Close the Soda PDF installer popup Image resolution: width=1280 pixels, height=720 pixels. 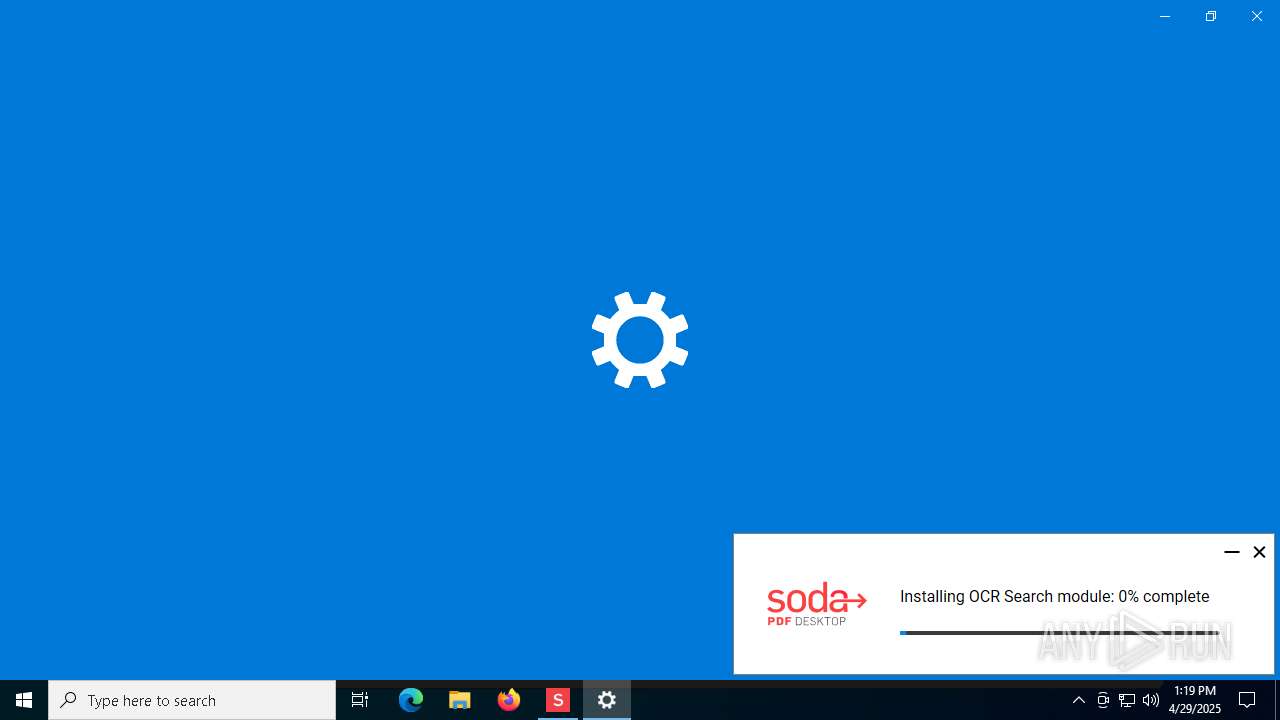(1259, 552)
